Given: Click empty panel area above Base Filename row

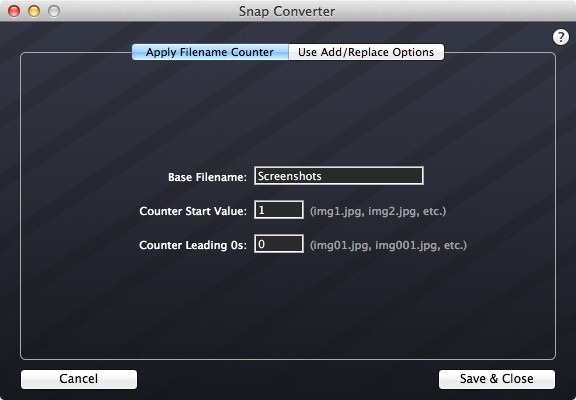Looking at the screenshot, I should [288, 110].
